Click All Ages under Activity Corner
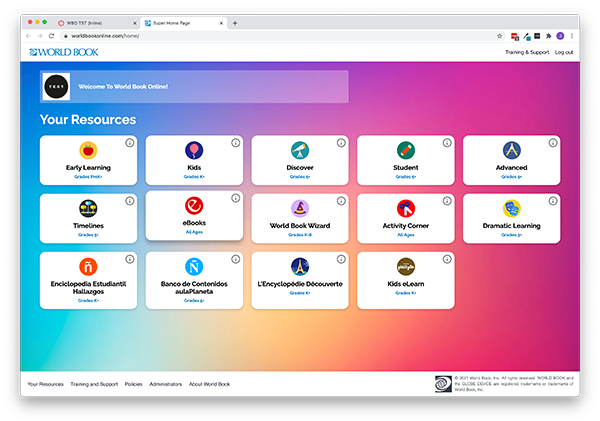The width and height of the screenshot is (600, 421). click(406, 235)
